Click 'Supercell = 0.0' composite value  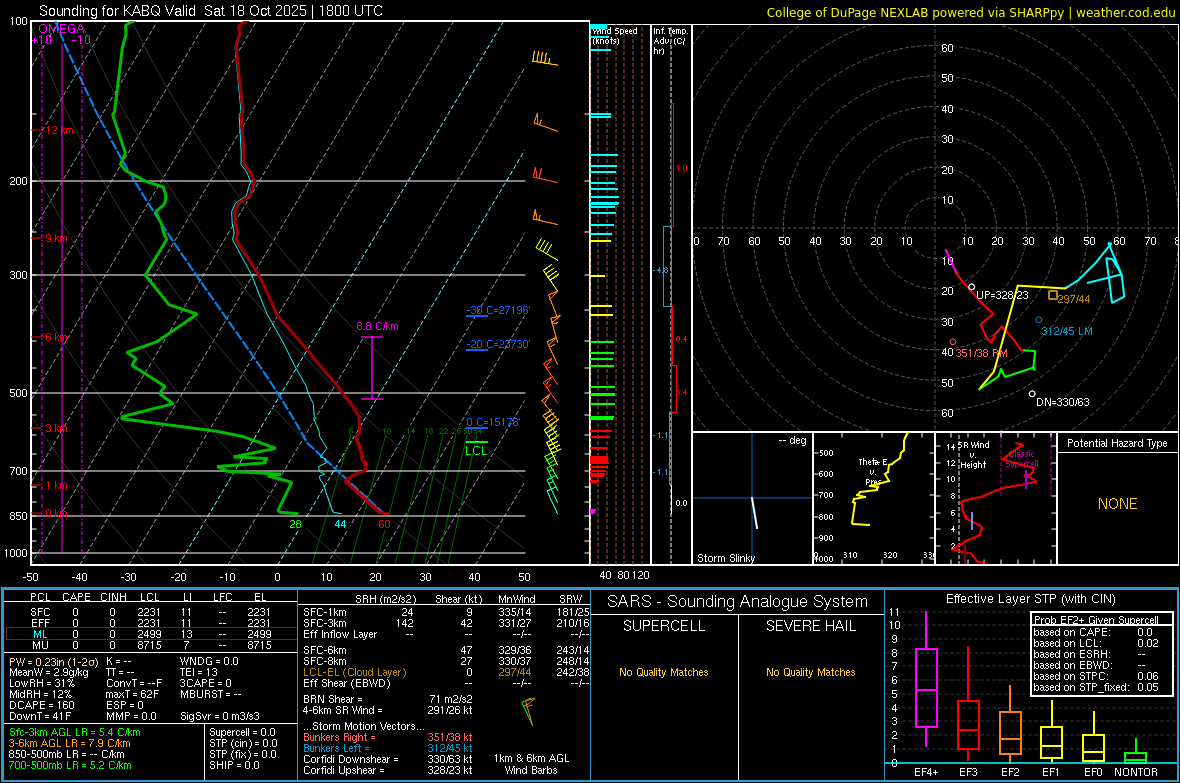coord(242,732)
